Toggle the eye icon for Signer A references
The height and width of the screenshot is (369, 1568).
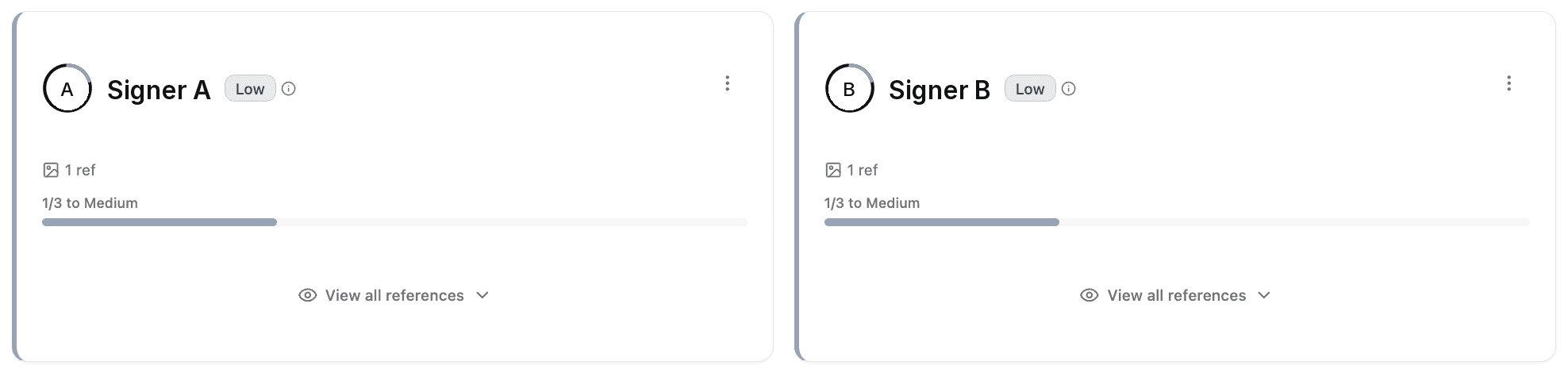[307, 295]
